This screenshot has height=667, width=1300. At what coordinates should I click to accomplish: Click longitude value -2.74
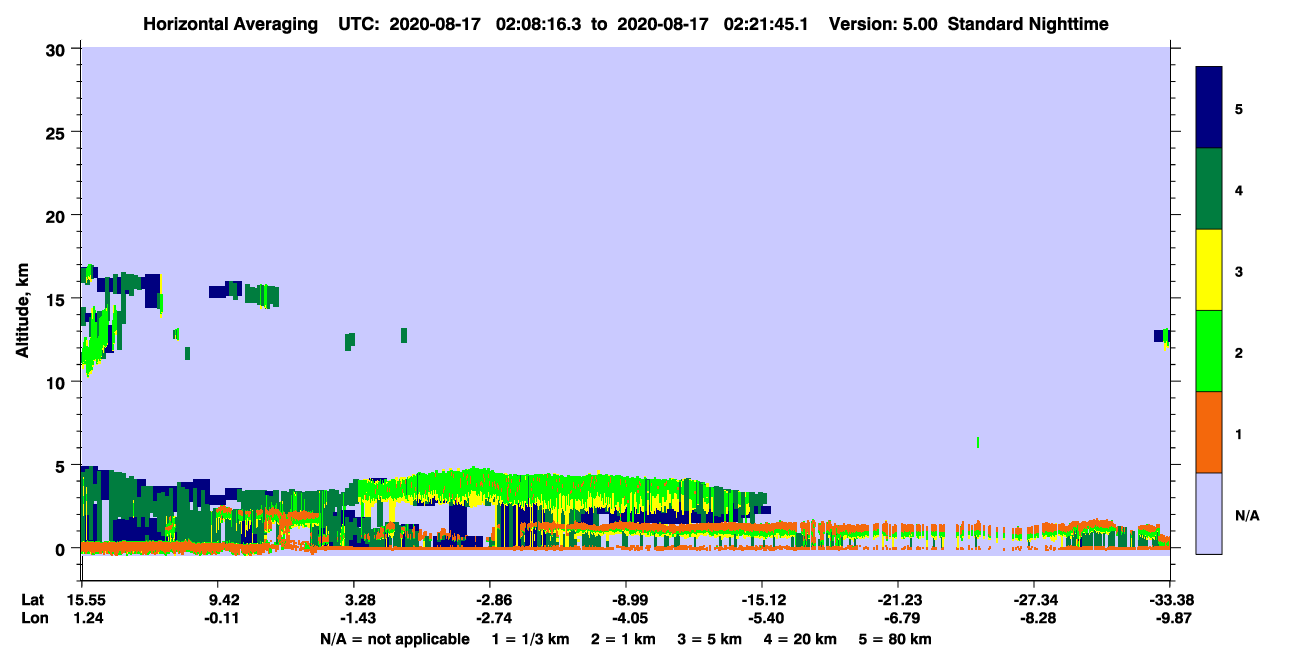pos(494,619)
